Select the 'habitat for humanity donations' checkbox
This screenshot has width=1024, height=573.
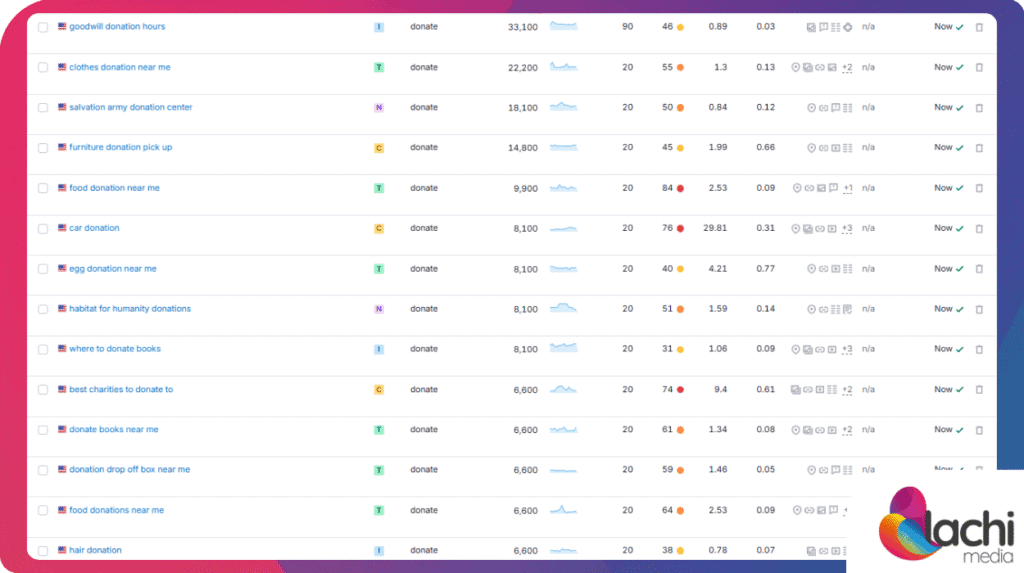coord(43,309)
